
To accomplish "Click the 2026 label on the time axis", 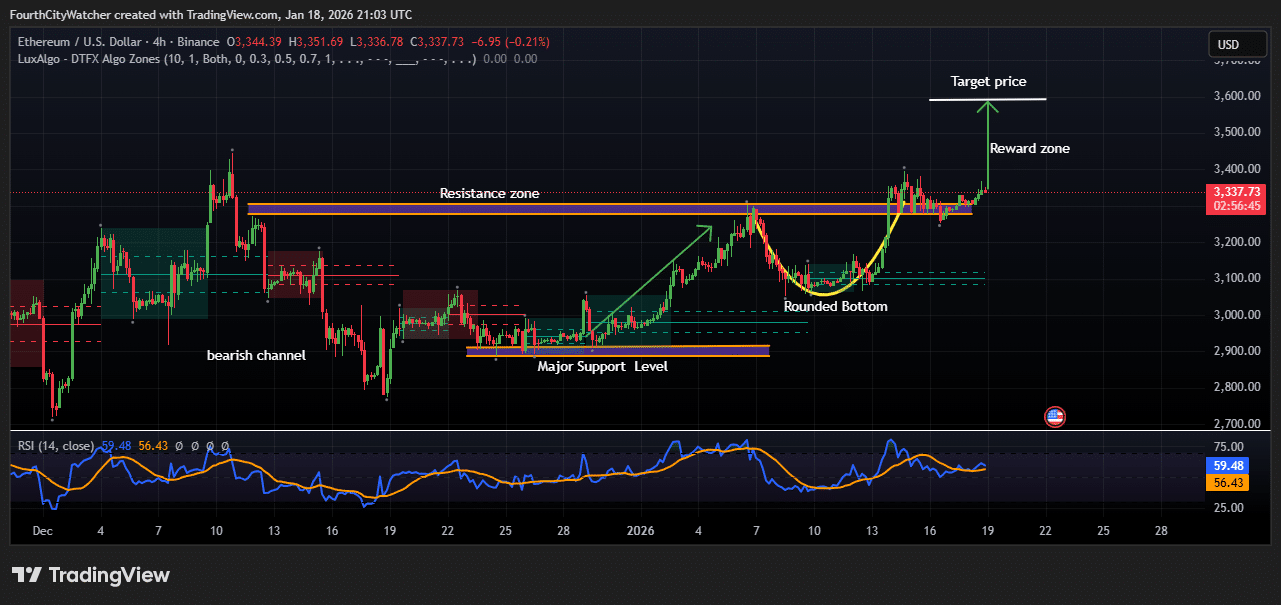I will pos(640,531).
